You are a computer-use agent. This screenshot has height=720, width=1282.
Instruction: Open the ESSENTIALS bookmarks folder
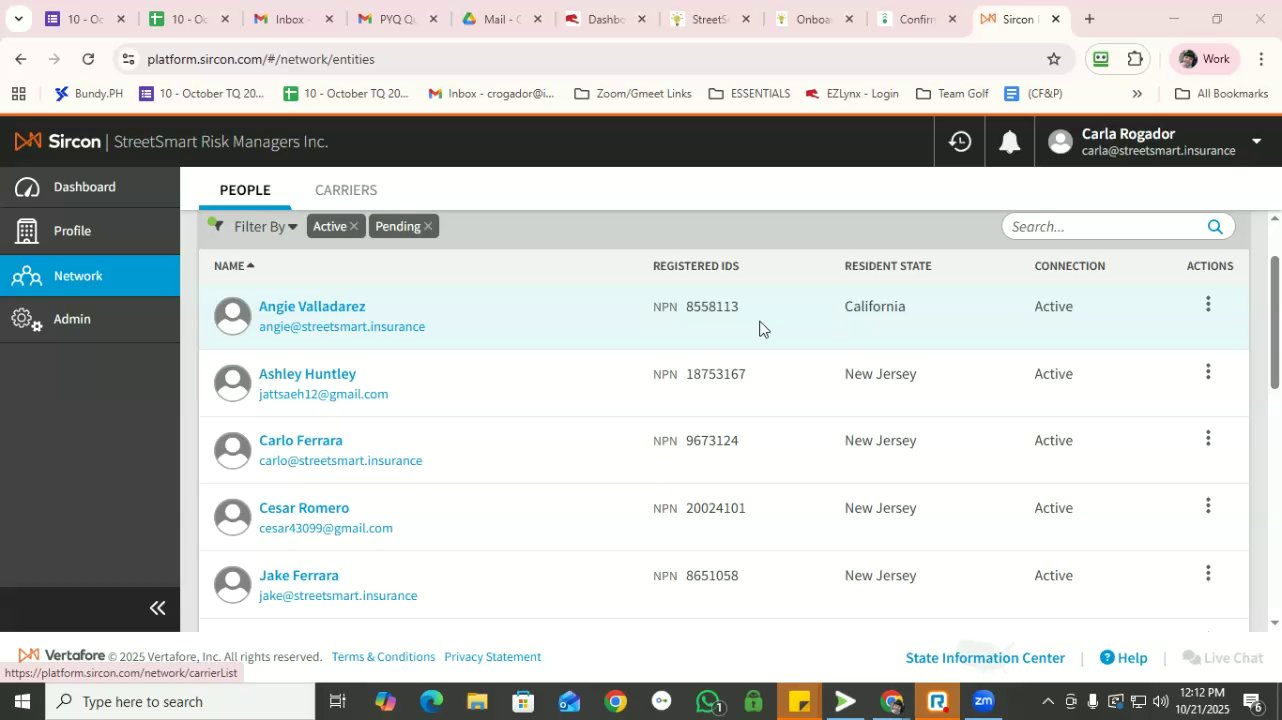749,94
